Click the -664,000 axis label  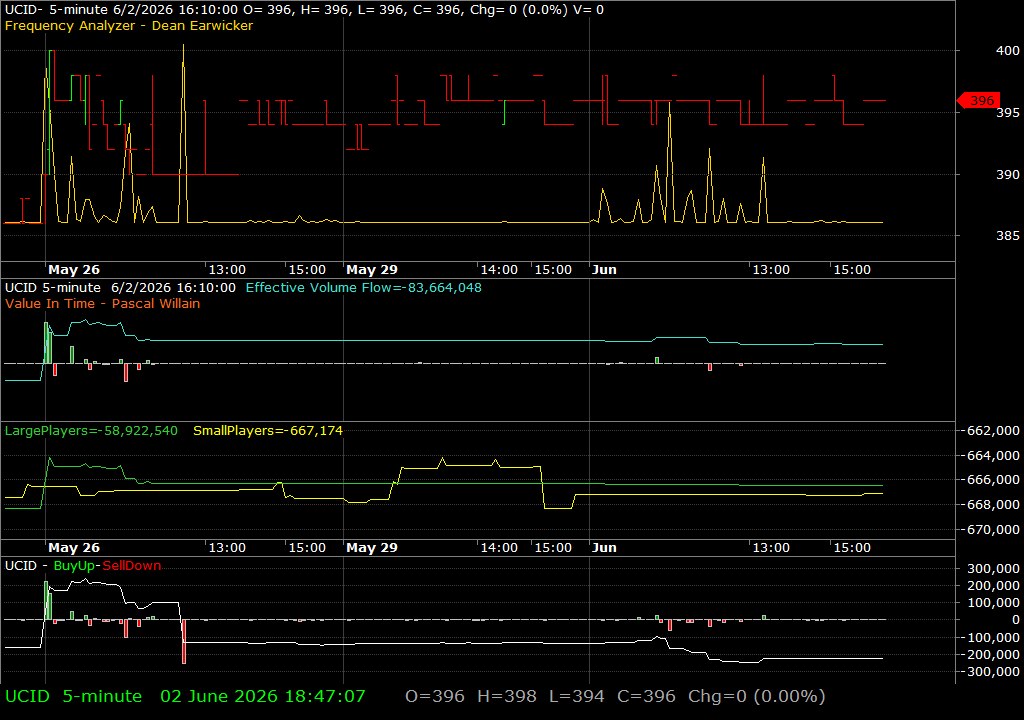click(989, 455)
